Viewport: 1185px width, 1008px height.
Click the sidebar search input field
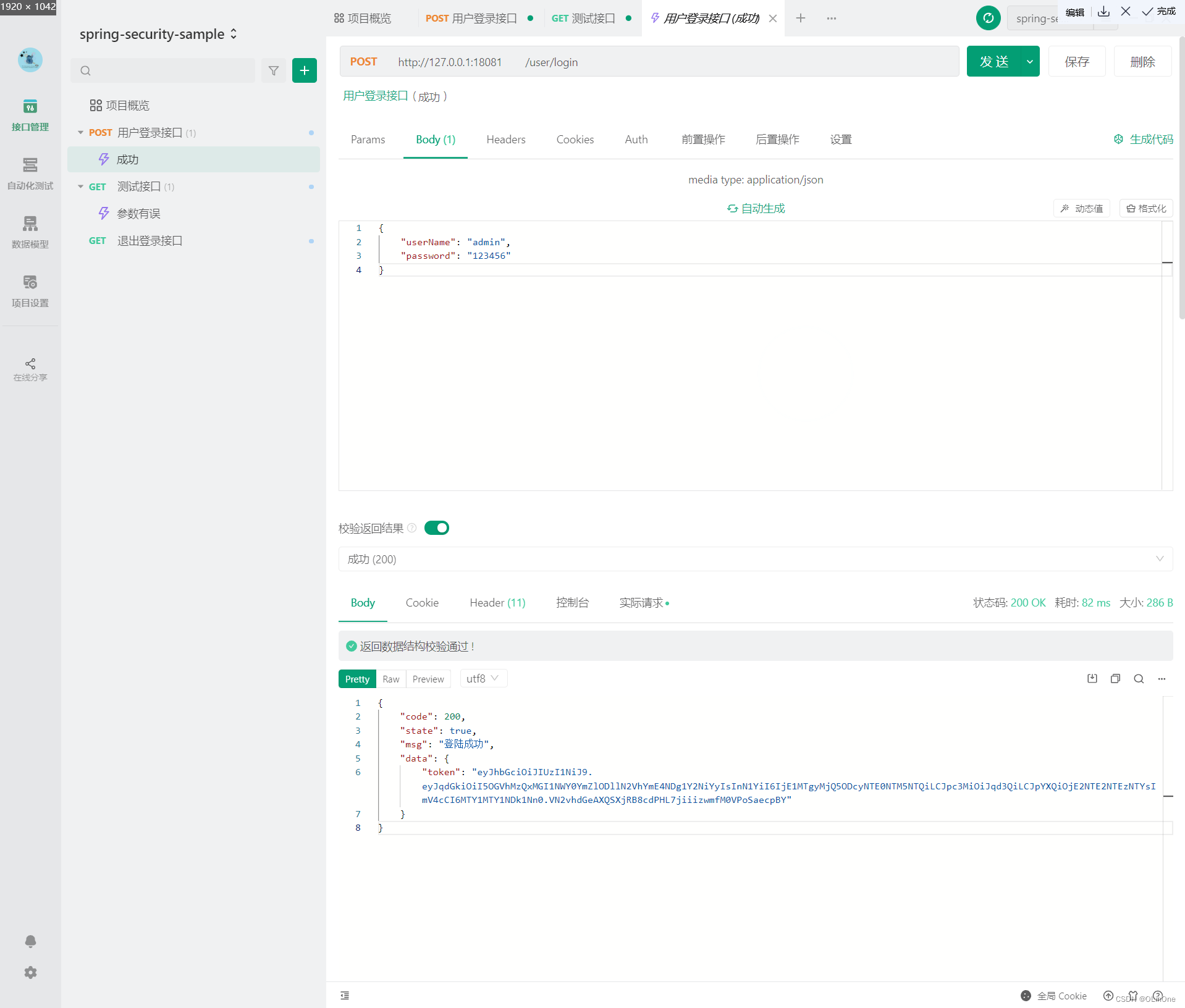tap(163, 70)
